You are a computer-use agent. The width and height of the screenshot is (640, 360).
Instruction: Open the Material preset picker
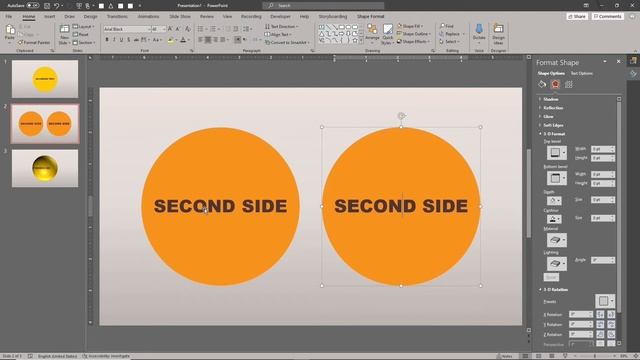tap(557, 240)
